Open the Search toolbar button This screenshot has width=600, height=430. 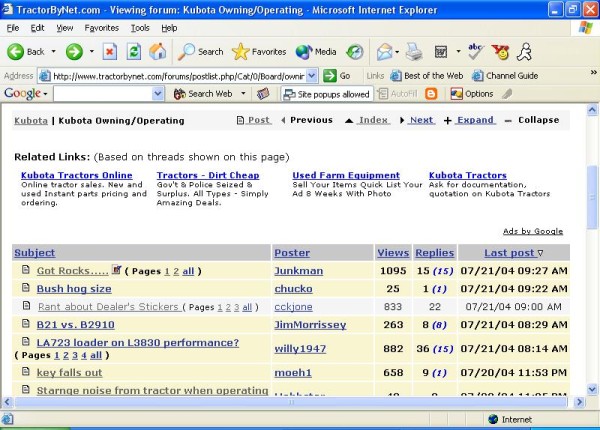pos(201,52)
